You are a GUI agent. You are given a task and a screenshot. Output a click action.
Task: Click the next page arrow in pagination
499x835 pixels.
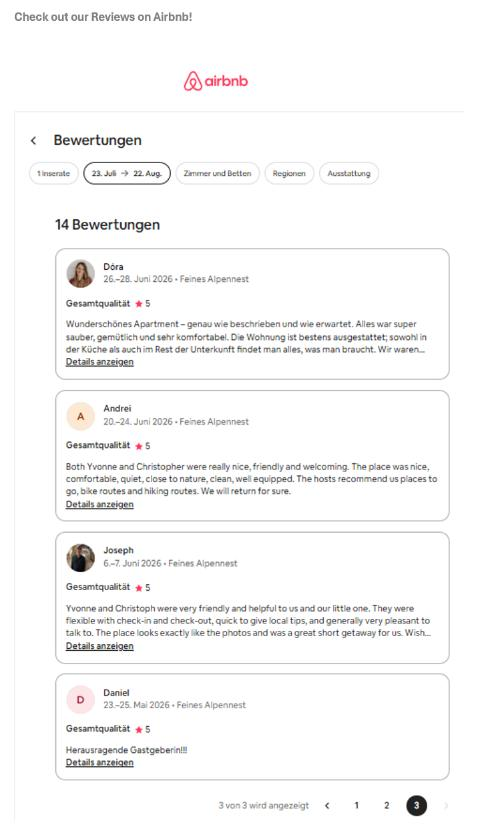[446, 806]
